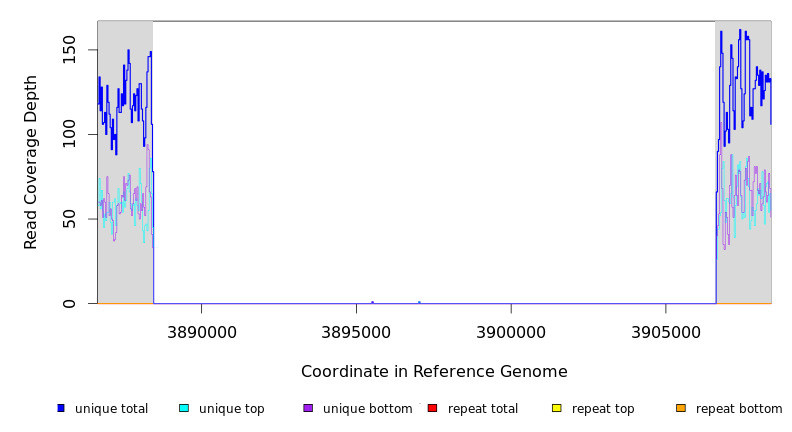792x432 pixels.
Task: Click the 3905000 x-axis tick label
Action: (x=666, y=332)
